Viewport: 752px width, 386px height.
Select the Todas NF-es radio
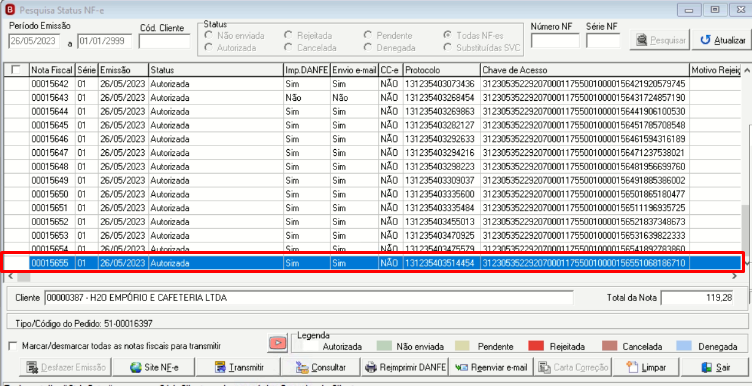pos(447,35)
